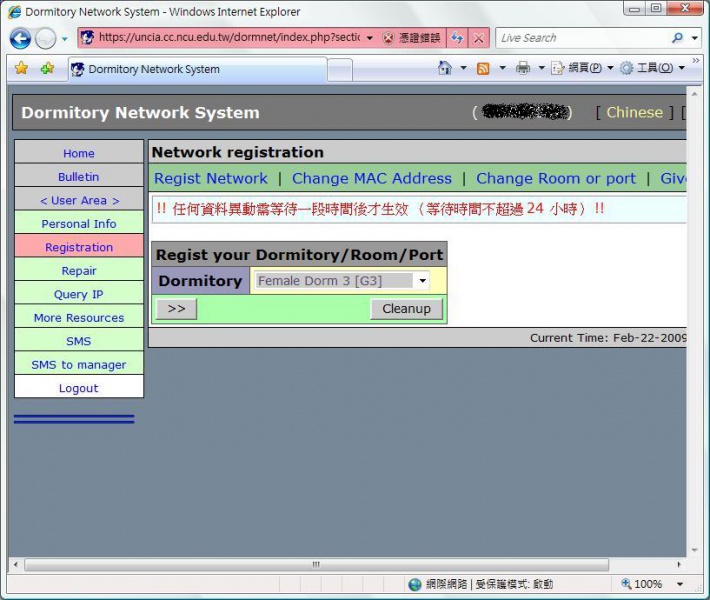Click the RSS feeds icon
Screen dimensions: 710x600
tap(483, 68)
